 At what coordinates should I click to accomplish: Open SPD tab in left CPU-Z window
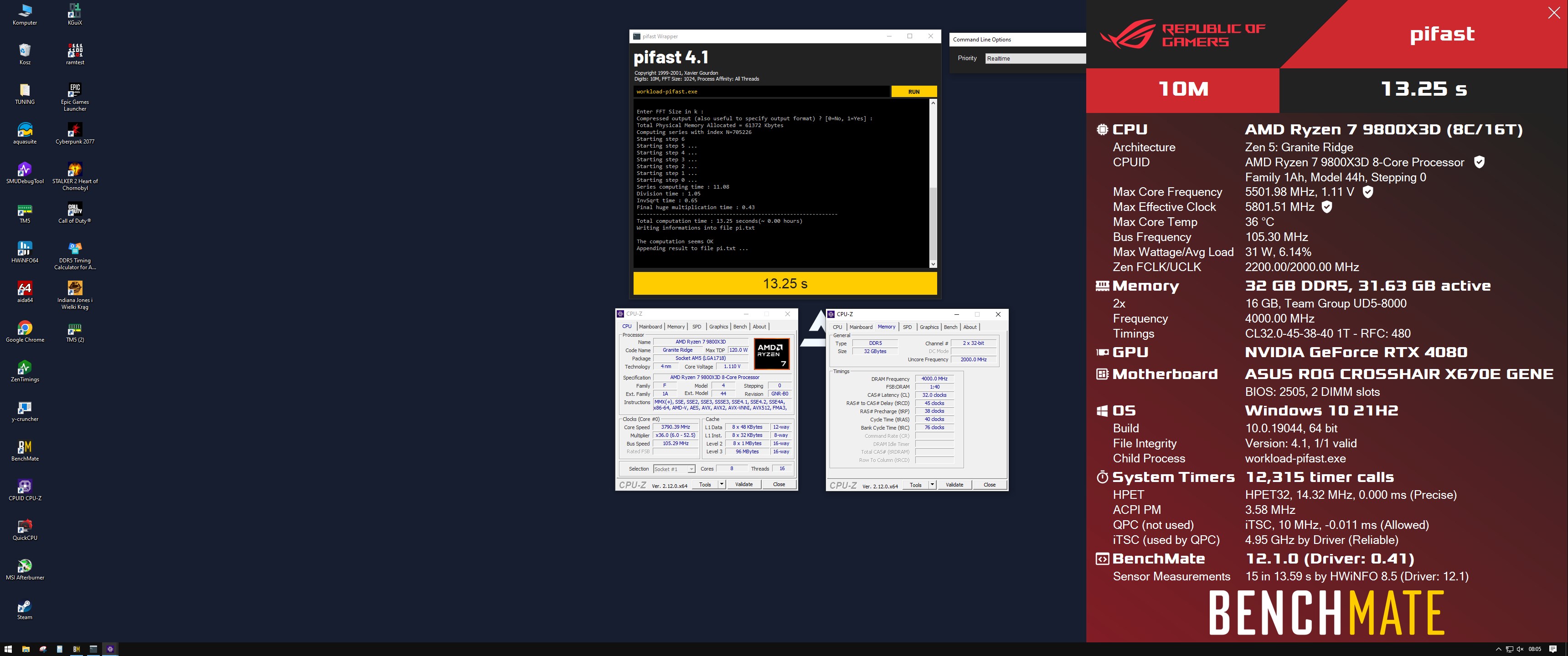click(697, 327)
